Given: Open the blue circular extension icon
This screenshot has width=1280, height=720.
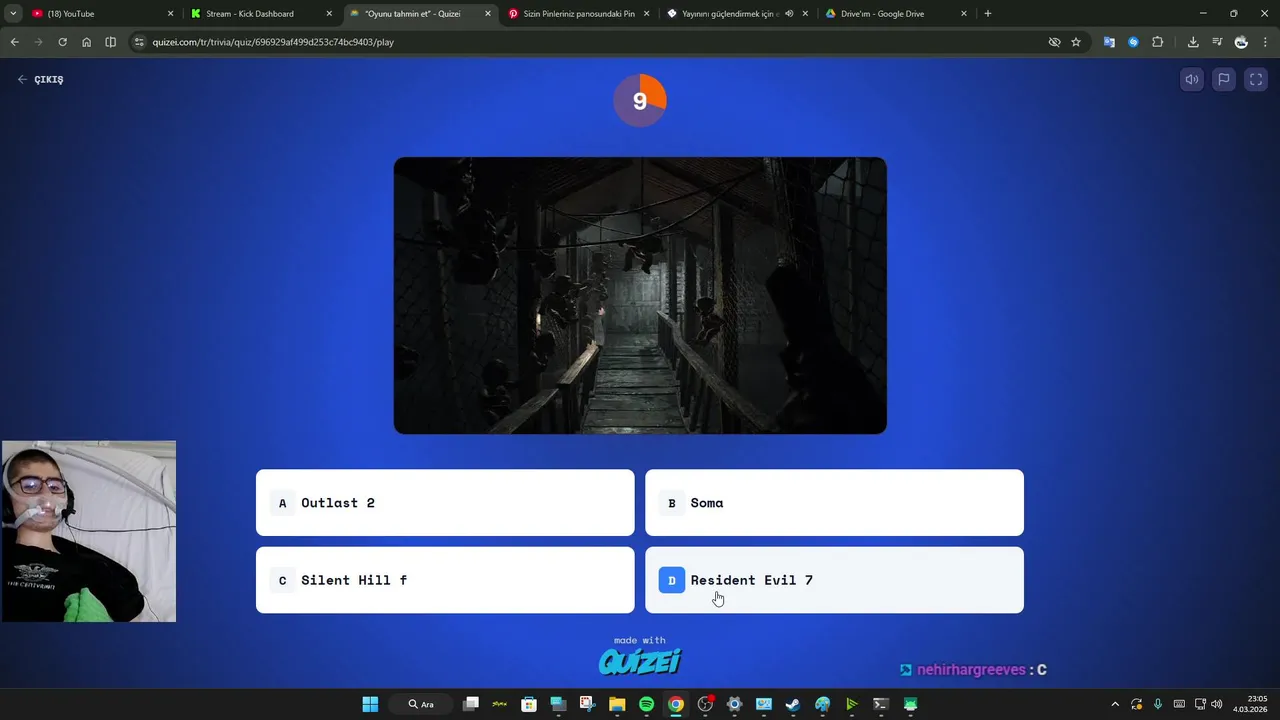Looking at the screenshot, I should point(1133,42).
